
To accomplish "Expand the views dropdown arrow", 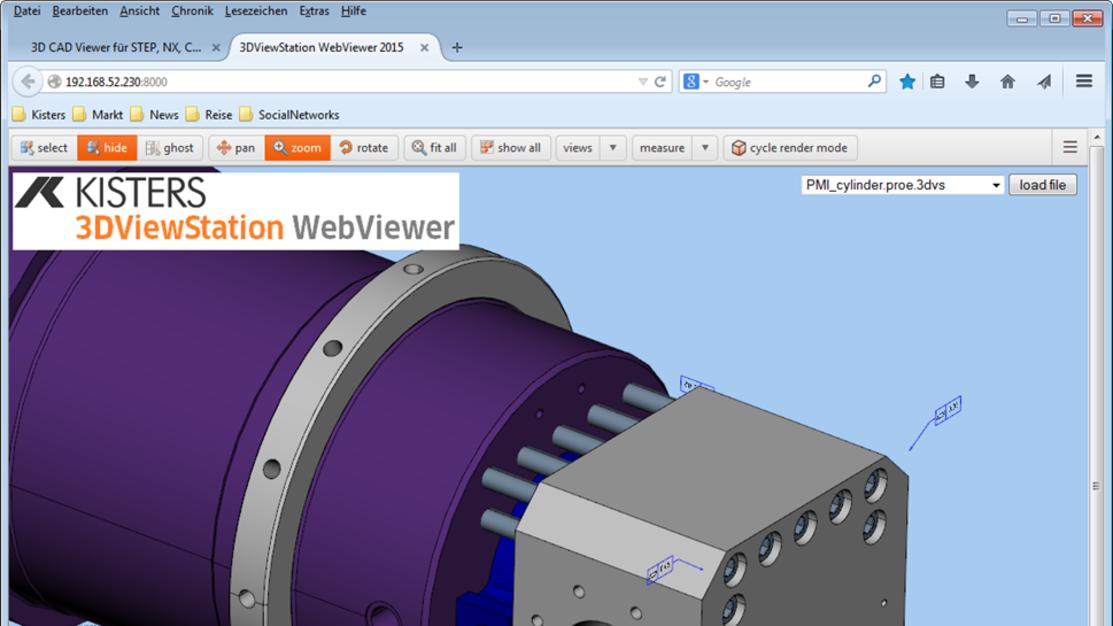I will point(613,148).
